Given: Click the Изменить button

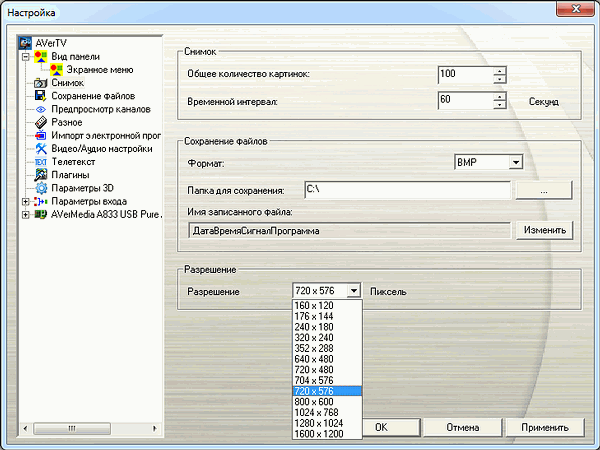Looking at the screenshot, I should (545, 230).
